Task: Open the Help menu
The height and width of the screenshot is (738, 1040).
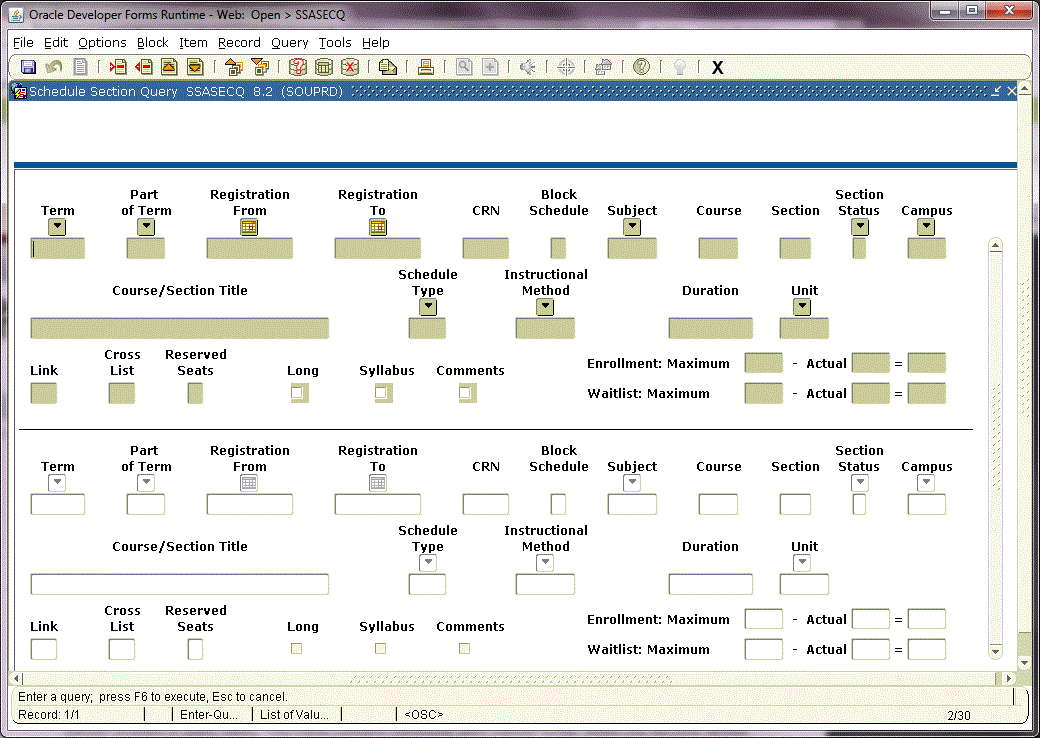Action: point(375,42)
